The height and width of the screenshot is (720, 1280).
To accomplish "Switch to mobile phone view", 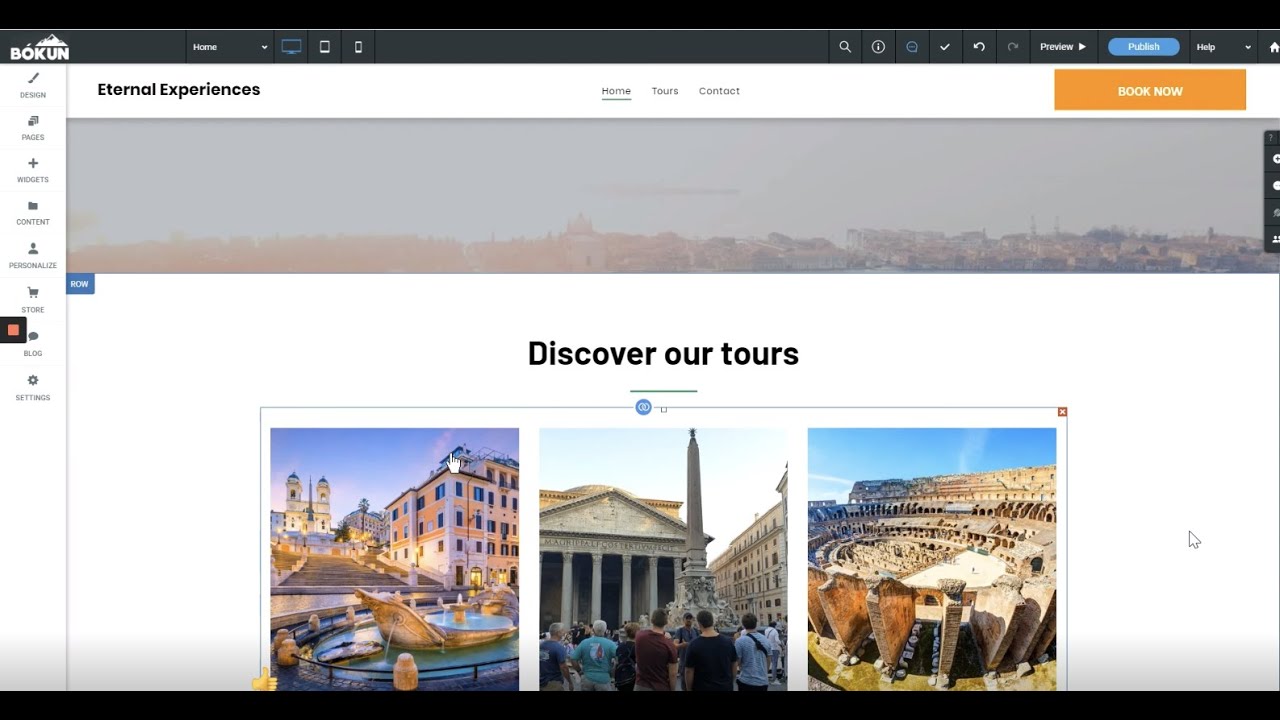I will coord(359,47).
